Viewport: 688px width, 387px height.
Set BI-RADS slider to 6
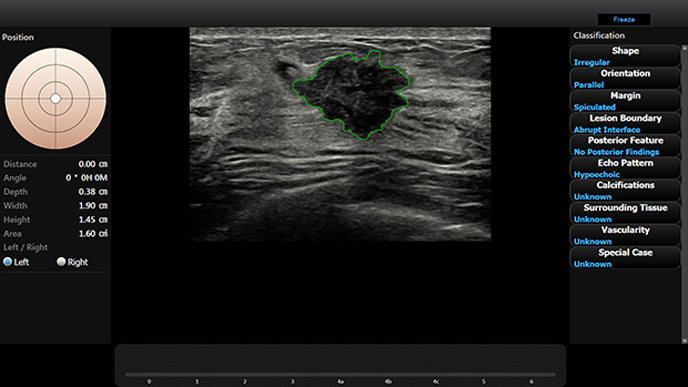tap(531, 381)
